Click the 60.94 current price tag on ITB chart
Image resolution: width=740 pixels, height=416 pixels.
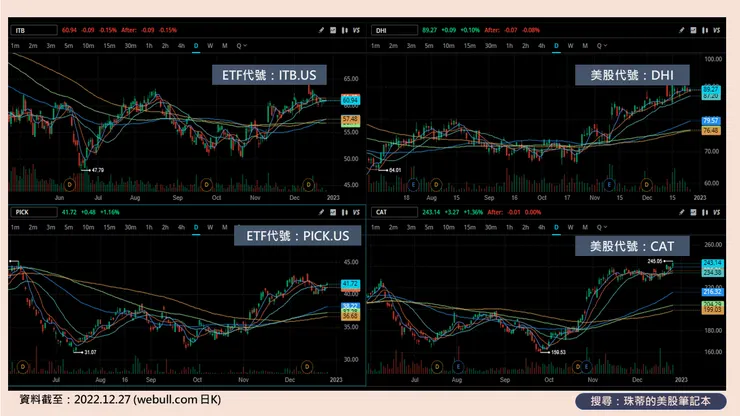(x=350, y=100)
